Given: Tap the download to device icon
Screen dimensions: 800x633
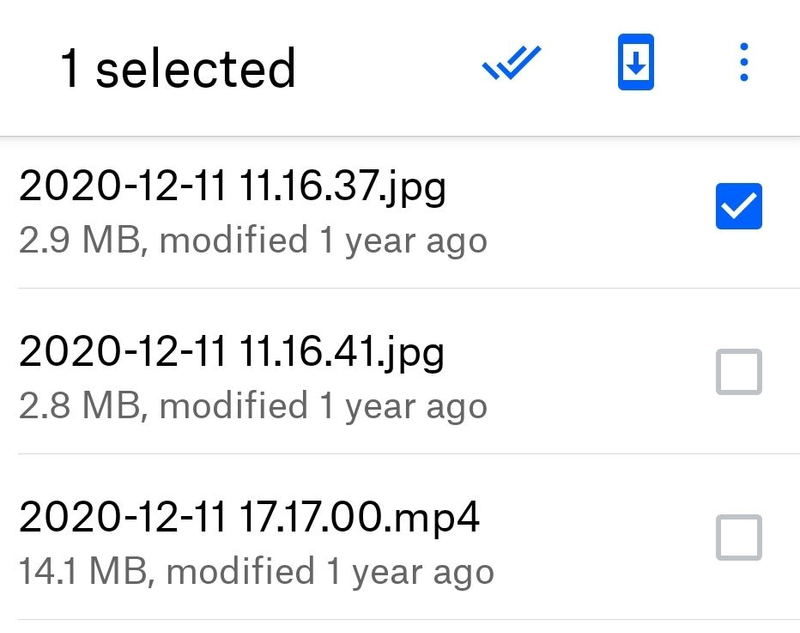Looking at the screenshot, I should pos(636,63).
